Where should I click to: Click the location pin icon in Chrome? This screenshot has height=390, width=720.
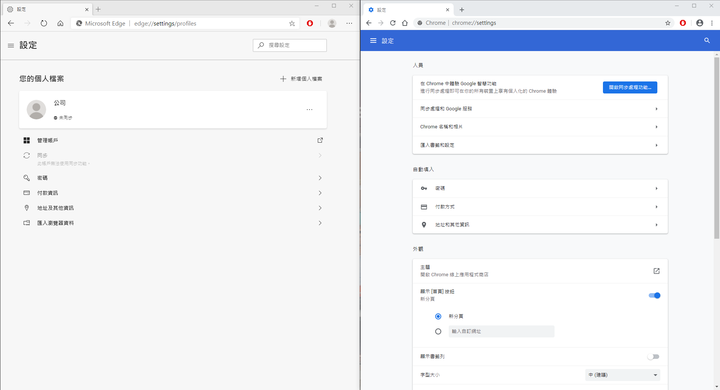(424, 225)
